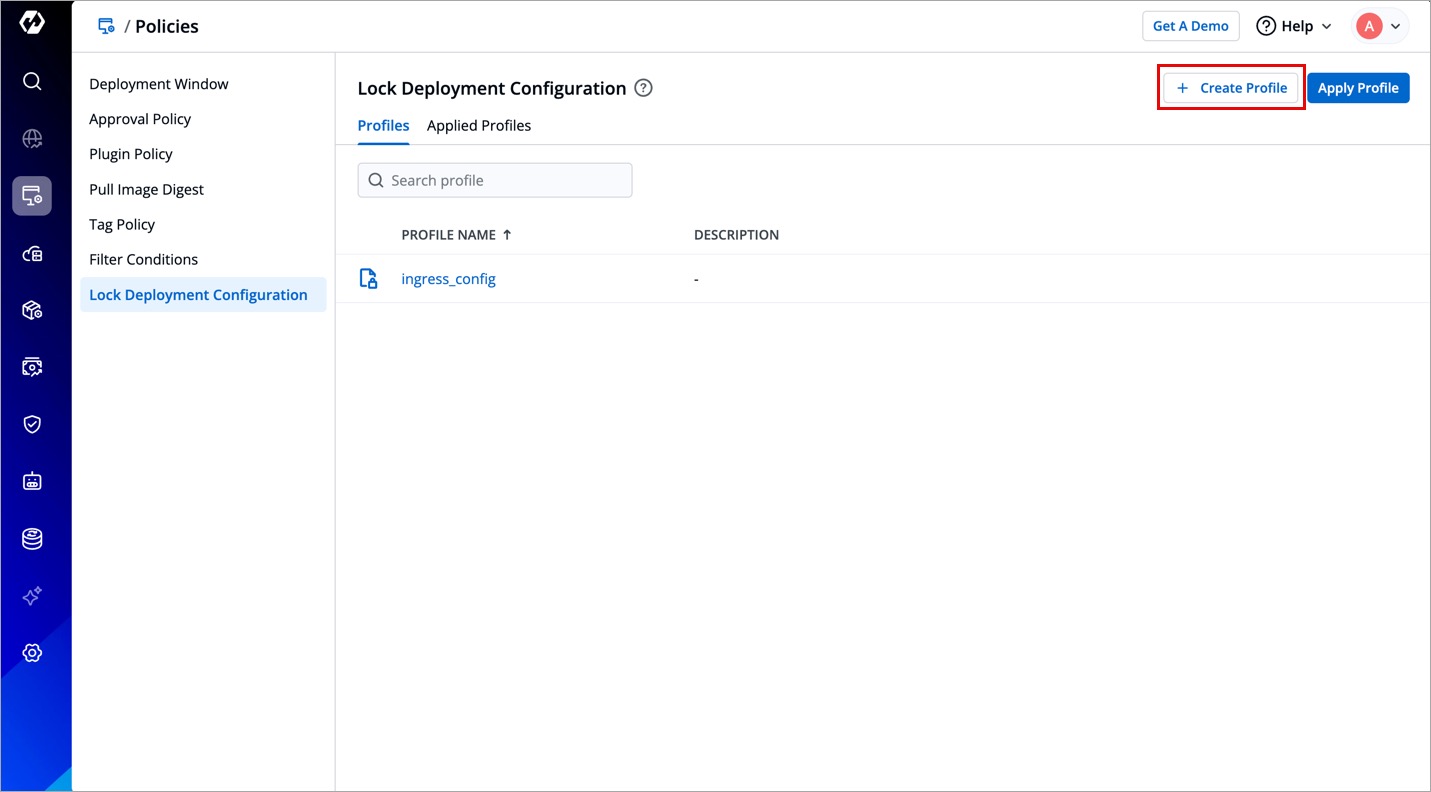Screen dimensions: 1431x792
Task: Select the Profiles tab
Action: click(x=383, y=126)
